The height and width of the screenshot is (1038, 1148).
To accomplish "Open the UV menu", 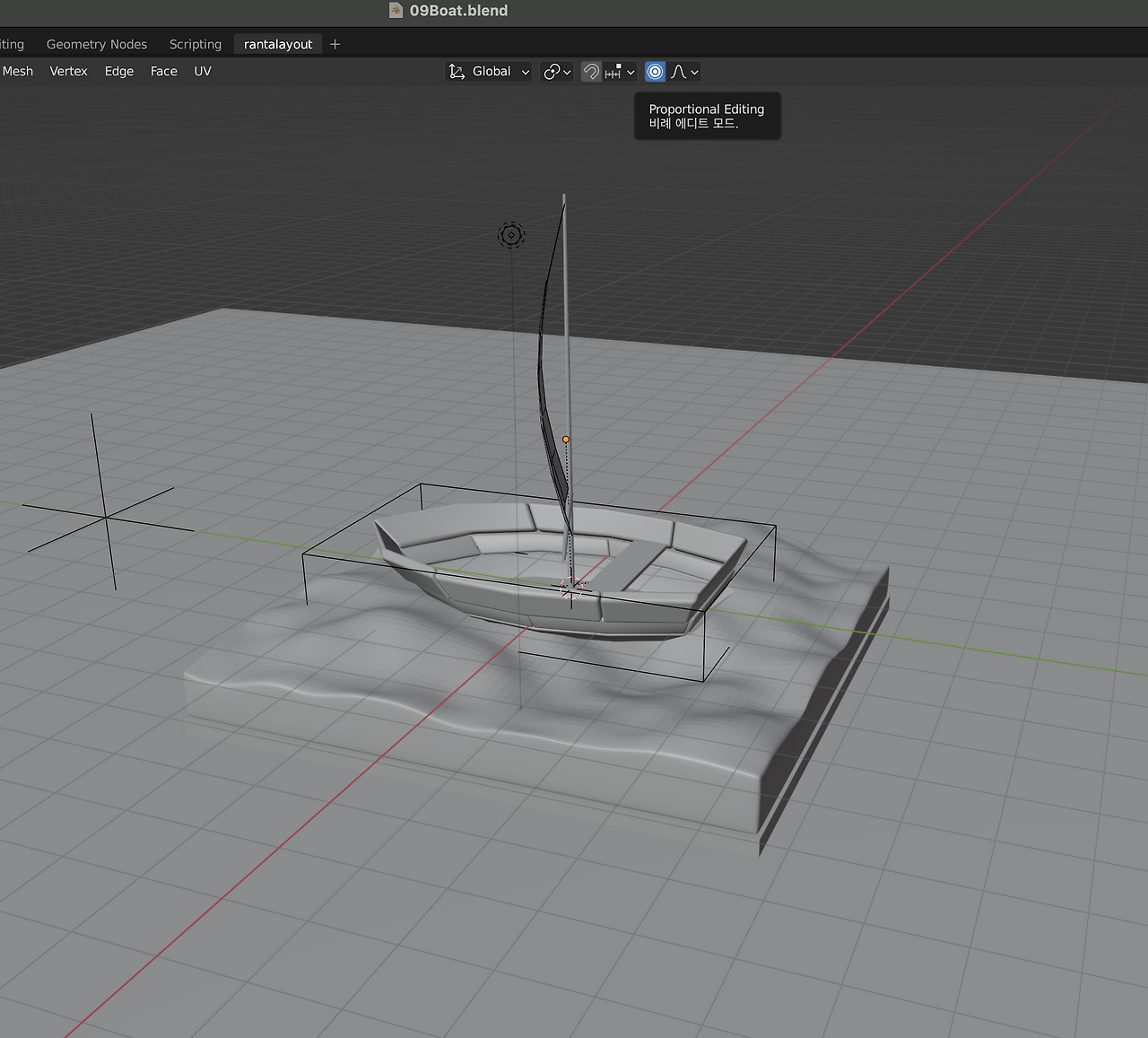I will [203, 71].
